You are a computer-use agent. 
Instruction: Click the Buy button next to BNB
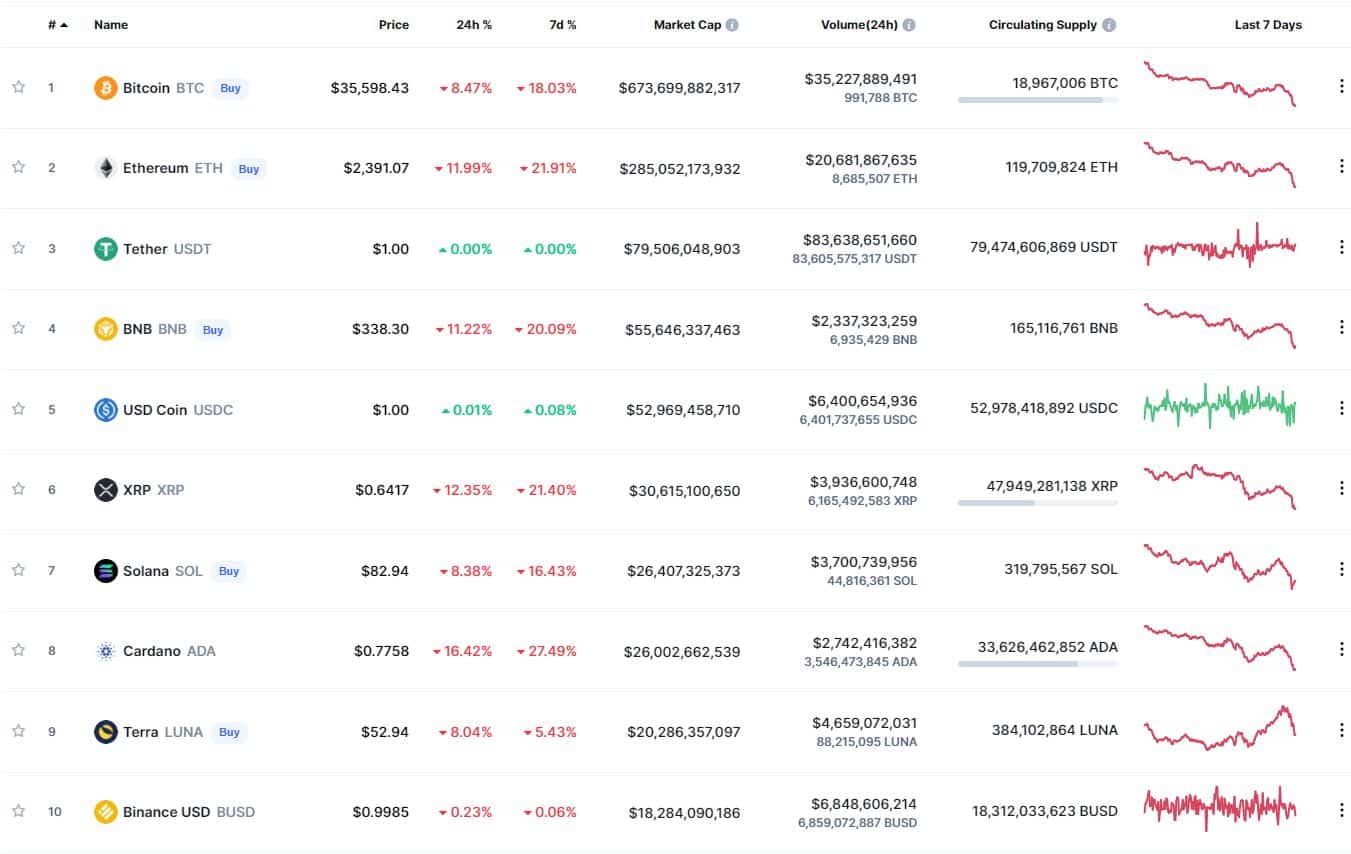click(213, 330)
